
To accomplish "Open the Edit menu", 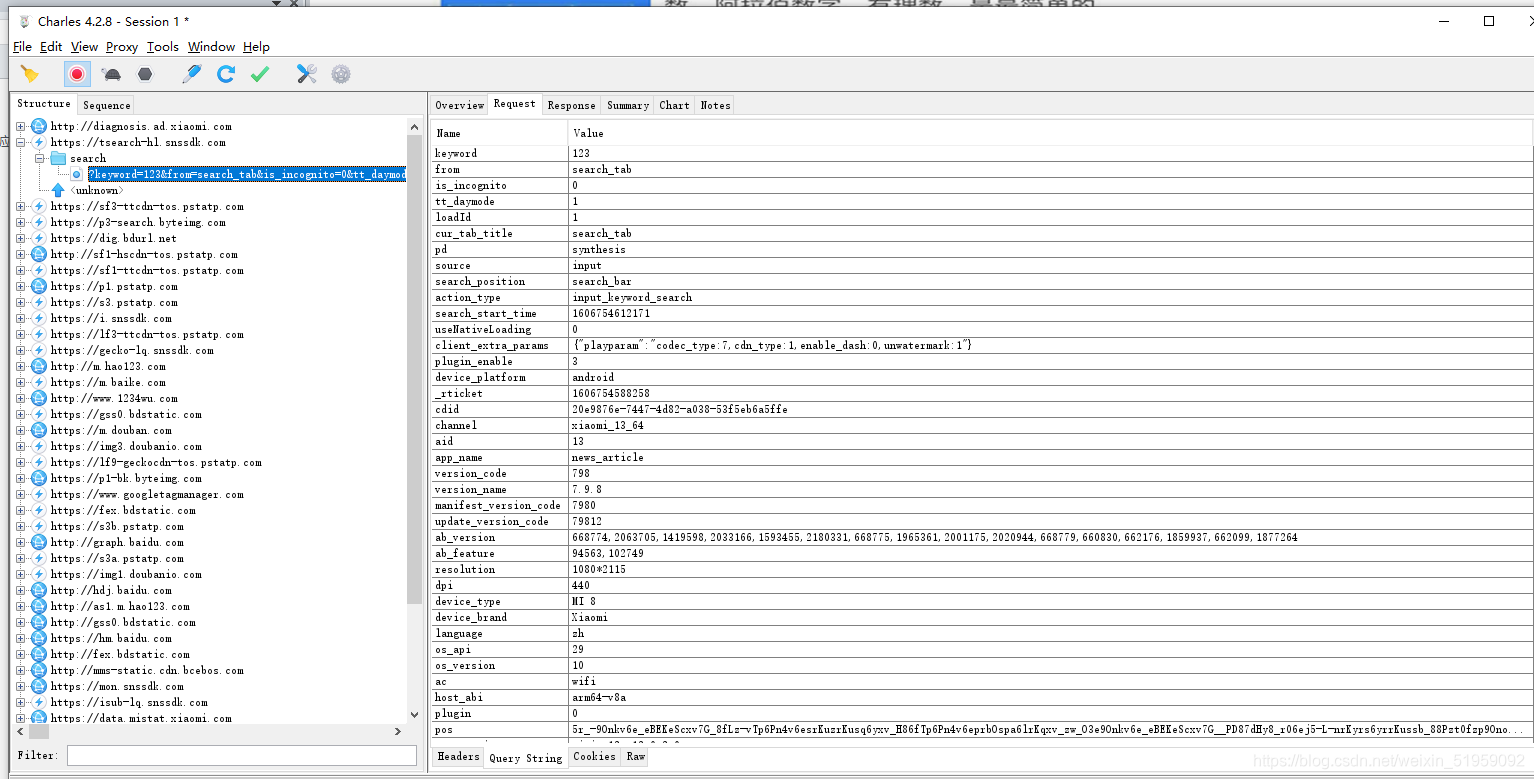I will [51, 47].
